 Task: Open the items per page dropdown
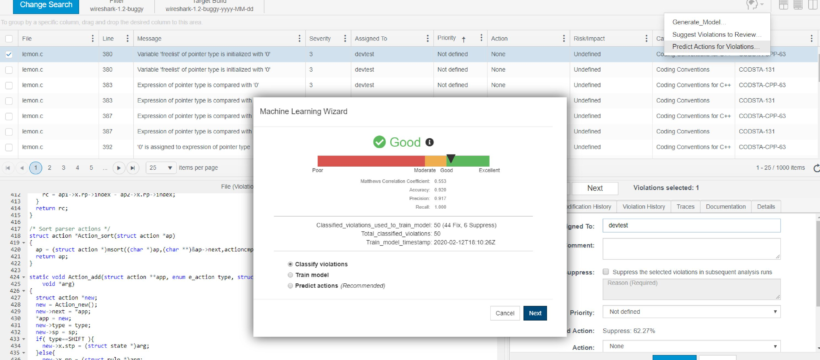[161, 168]
